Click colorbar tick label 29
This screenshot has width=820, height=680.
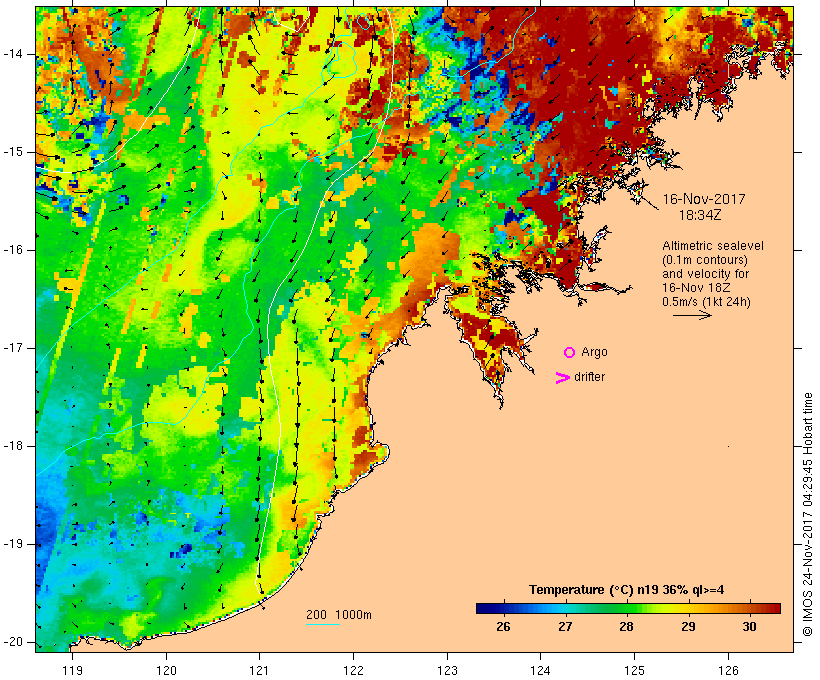click(688, 627)
